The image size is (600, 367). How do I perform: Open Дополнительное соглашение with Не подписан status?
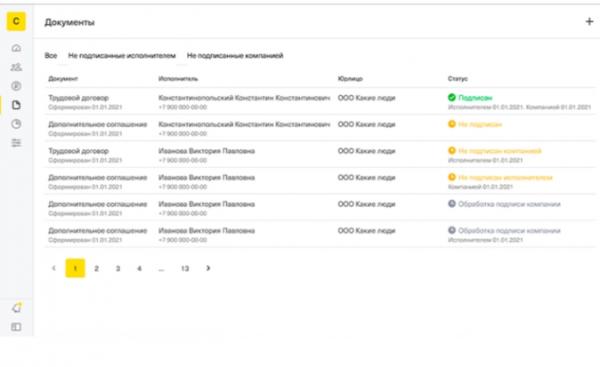(98, 124)
